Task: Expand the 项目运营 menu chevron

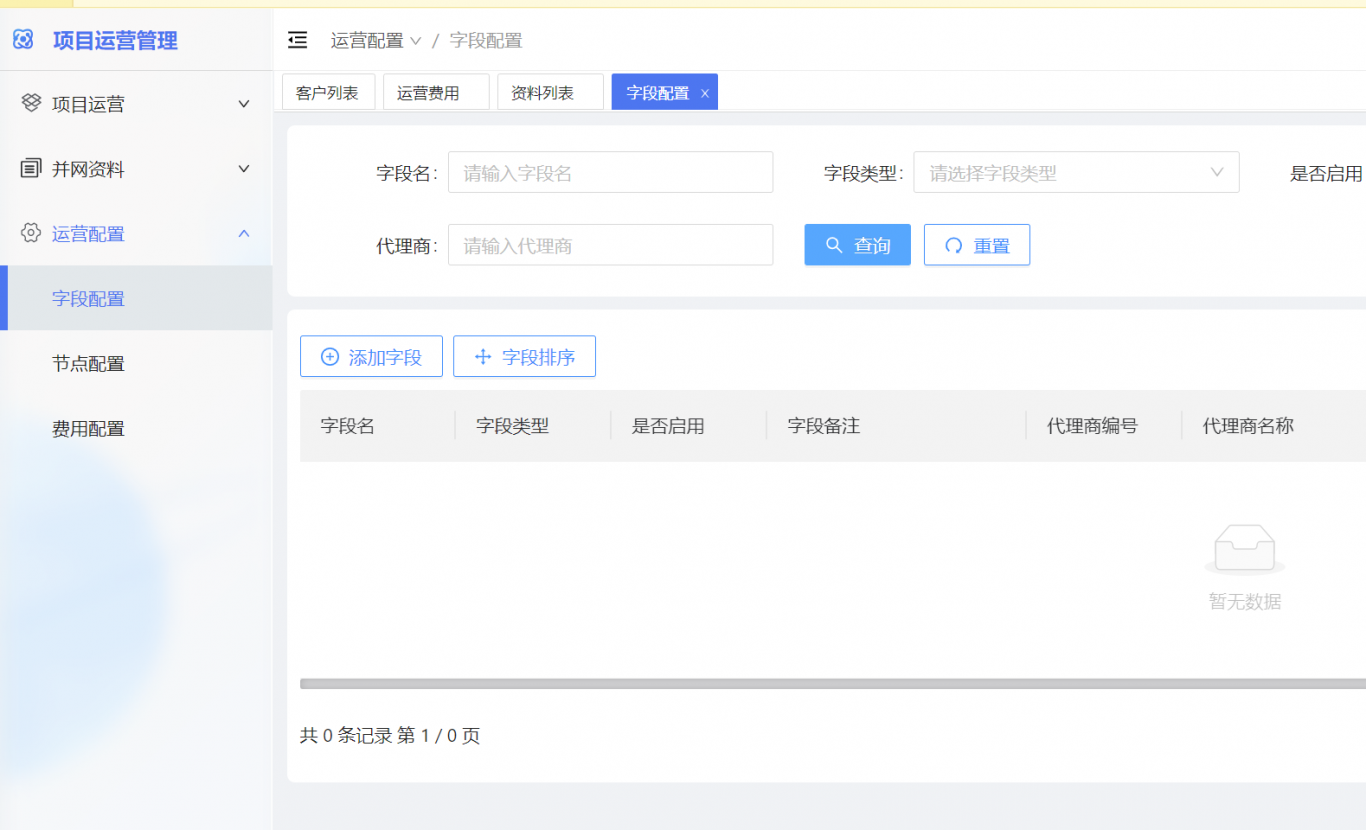Action: coord(244,103)
